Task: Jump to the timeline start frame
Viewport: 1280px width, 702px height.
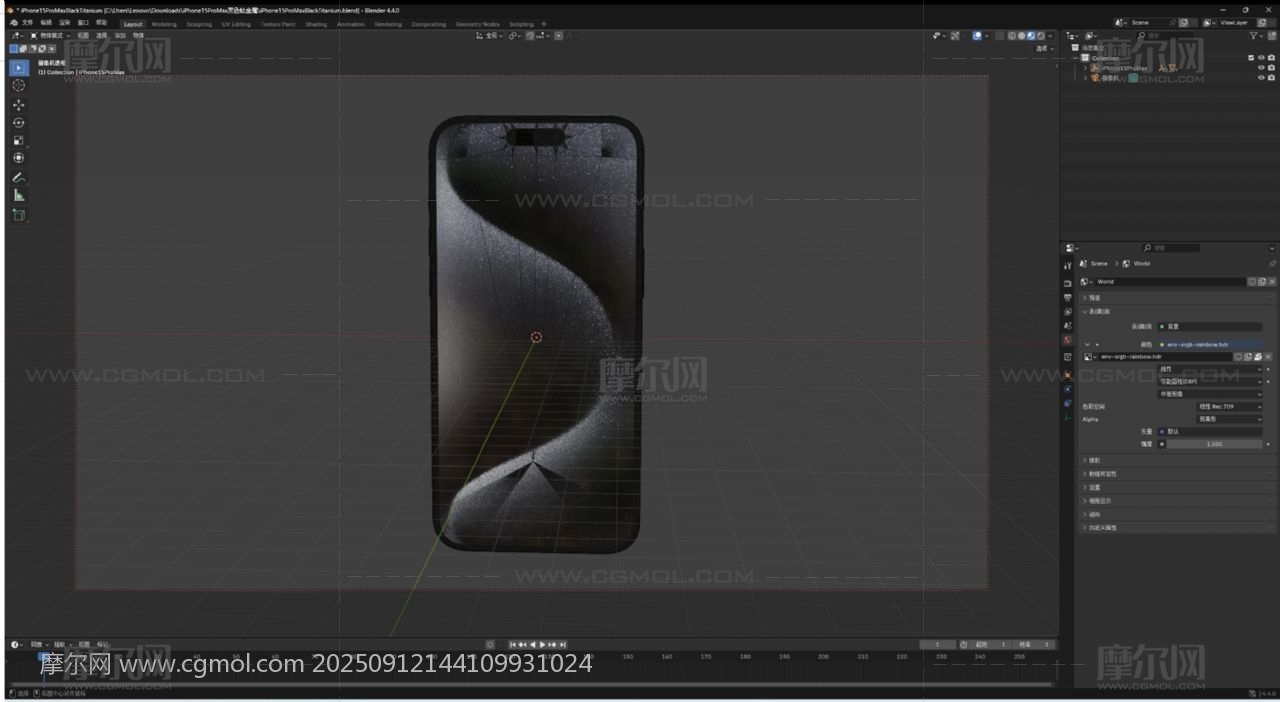Action: tap(513, 644)
